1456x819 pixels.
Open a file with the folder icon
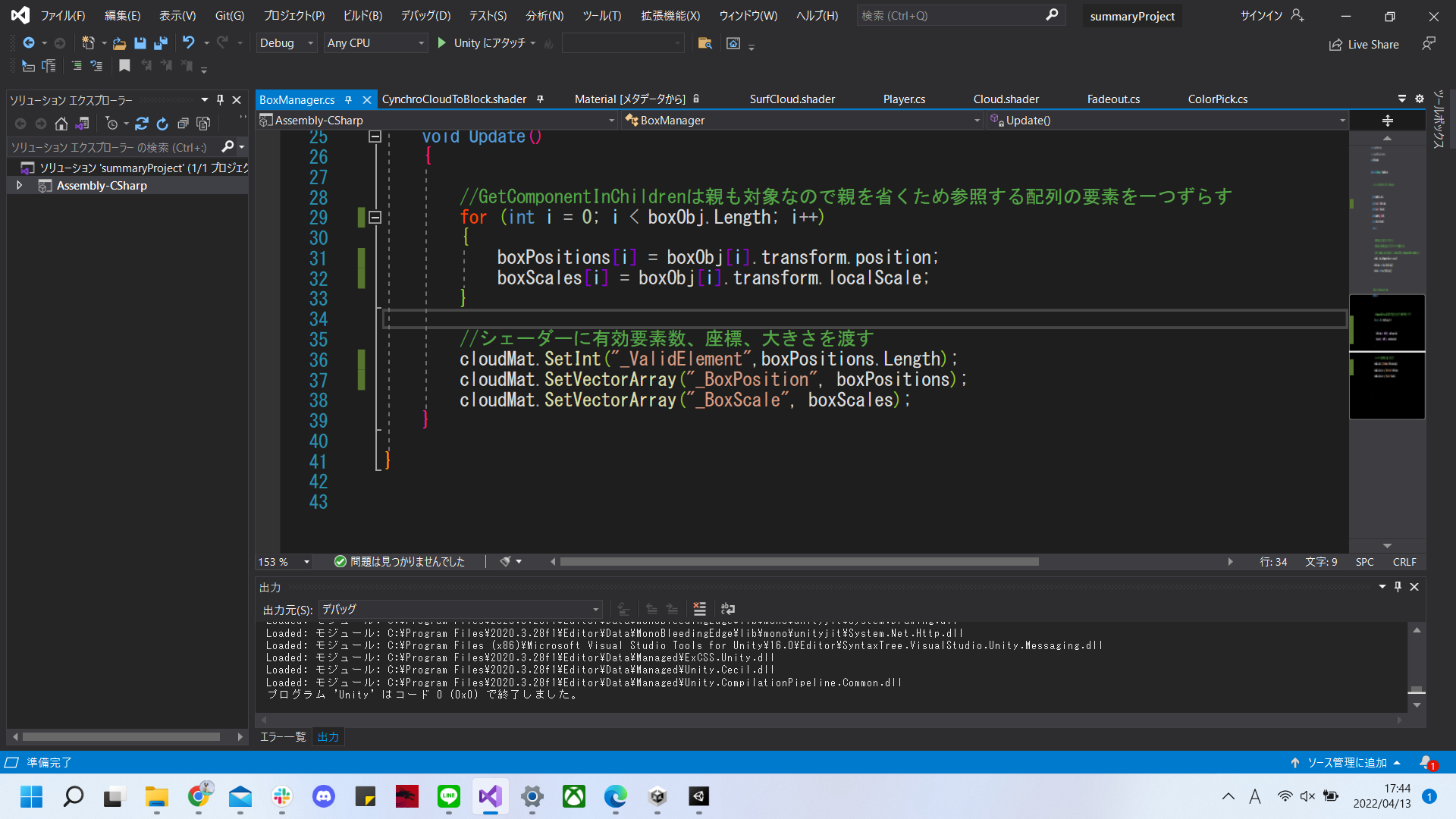119,43
